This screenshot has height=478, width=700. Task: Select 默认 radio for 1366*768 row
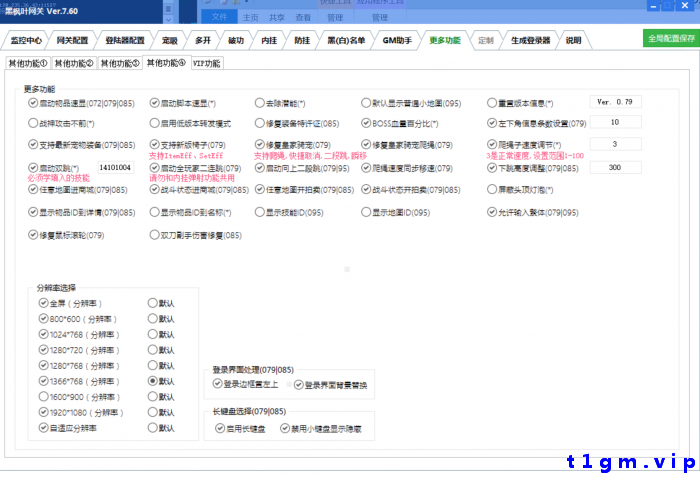click(153, 381)
